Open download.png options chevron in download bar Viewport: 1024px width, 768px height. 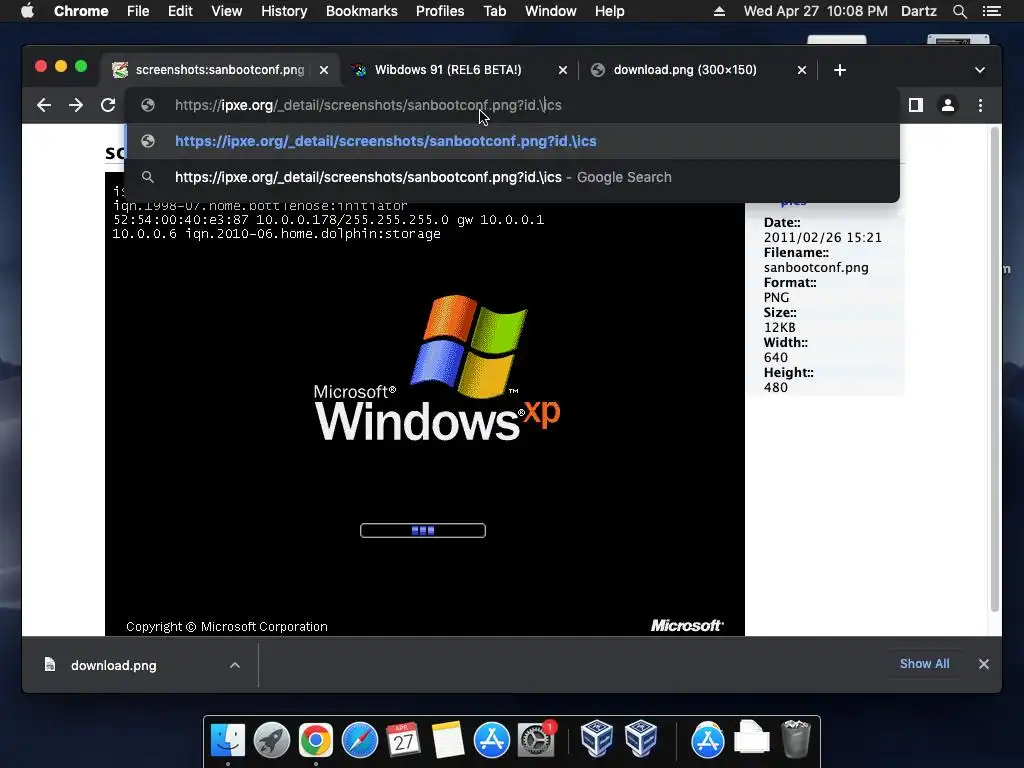point(235,665)
